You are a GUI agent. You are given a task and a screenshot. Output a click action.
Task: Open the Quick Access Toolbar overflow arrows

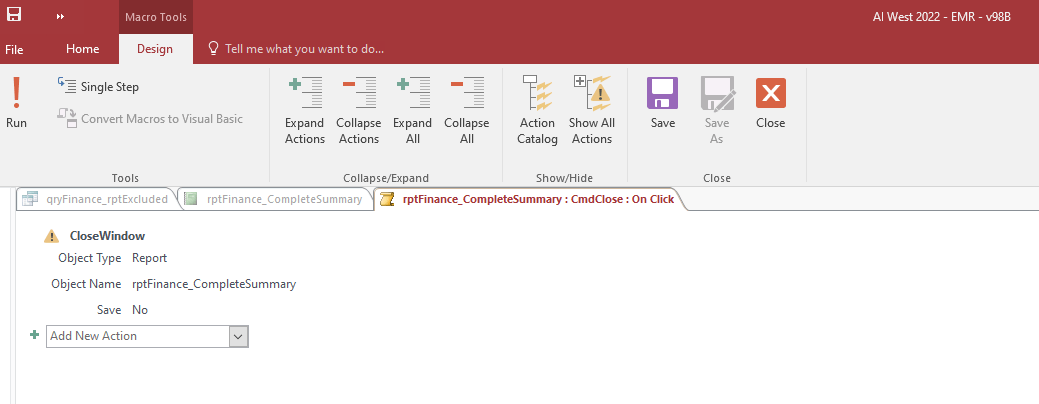pos(60,17)
